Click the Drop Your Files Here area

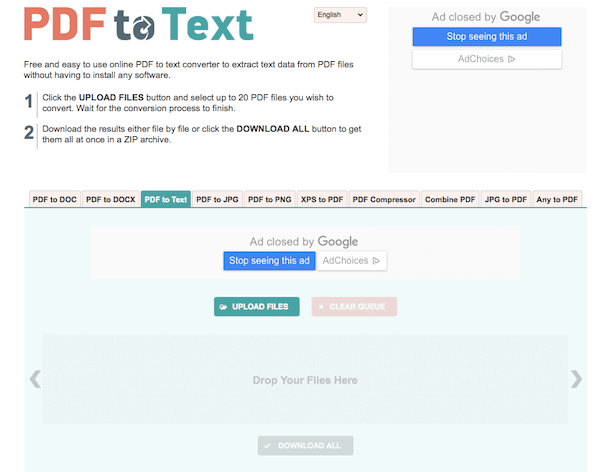tap(305, 379)
